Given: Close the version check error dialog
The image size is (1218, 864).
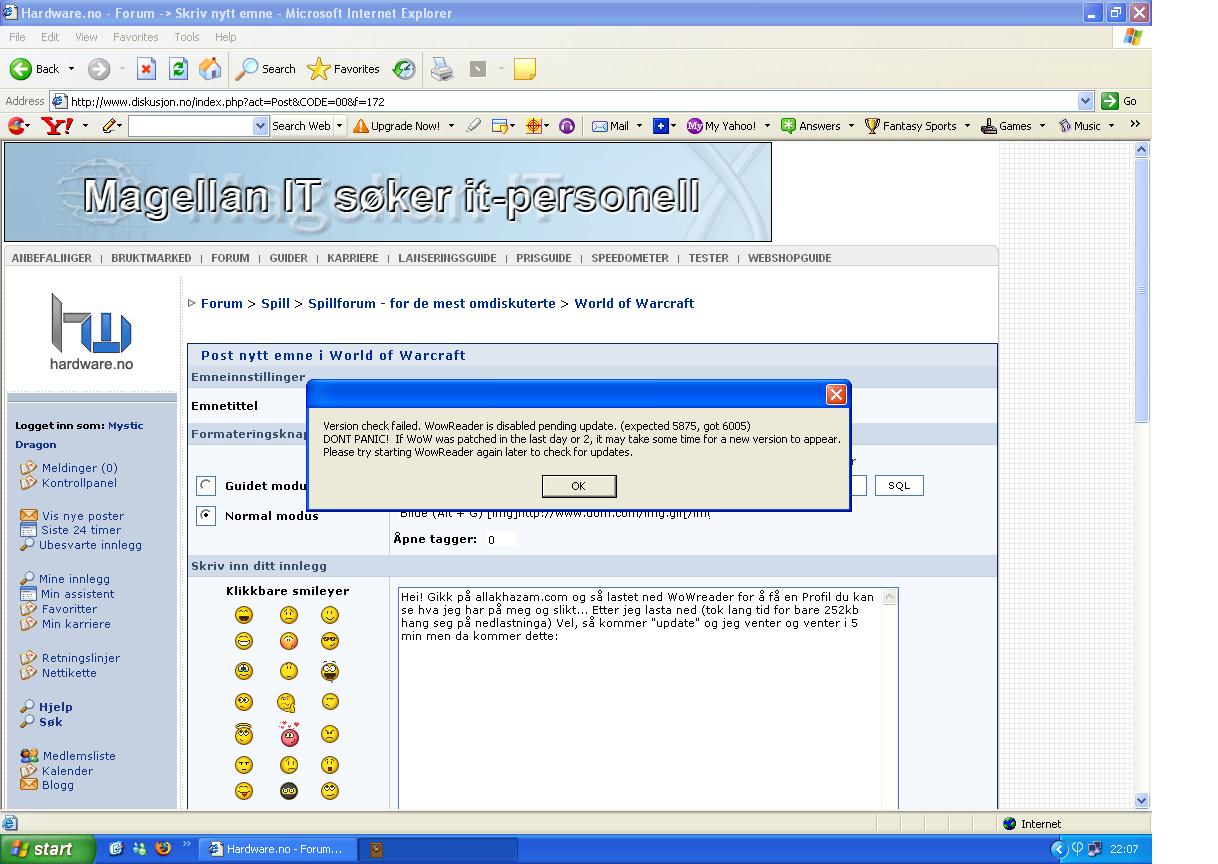Looking at the screenshot, I should [837, 395].
